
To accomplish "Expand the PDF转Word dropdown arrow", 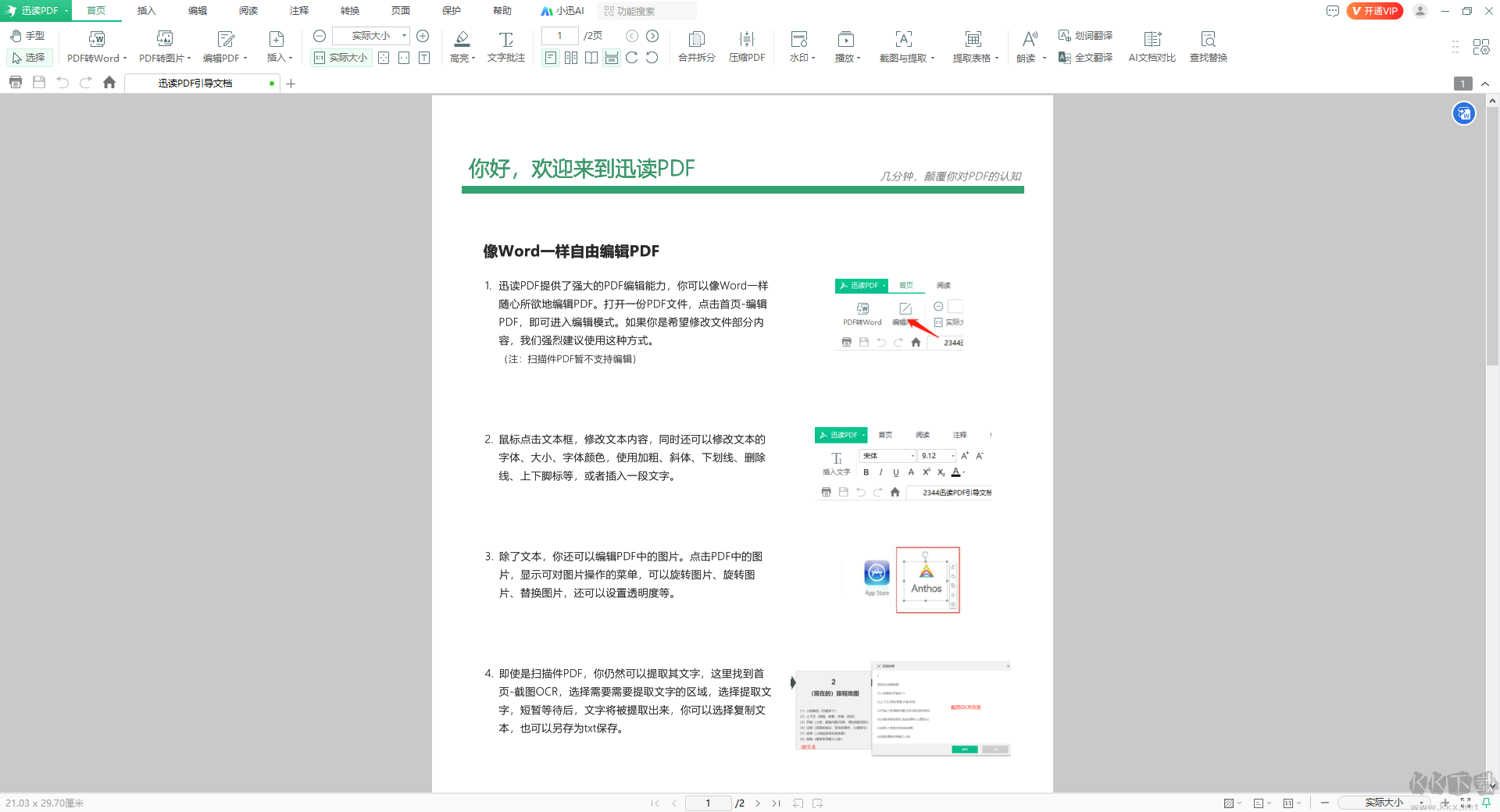I will [125, 58].
